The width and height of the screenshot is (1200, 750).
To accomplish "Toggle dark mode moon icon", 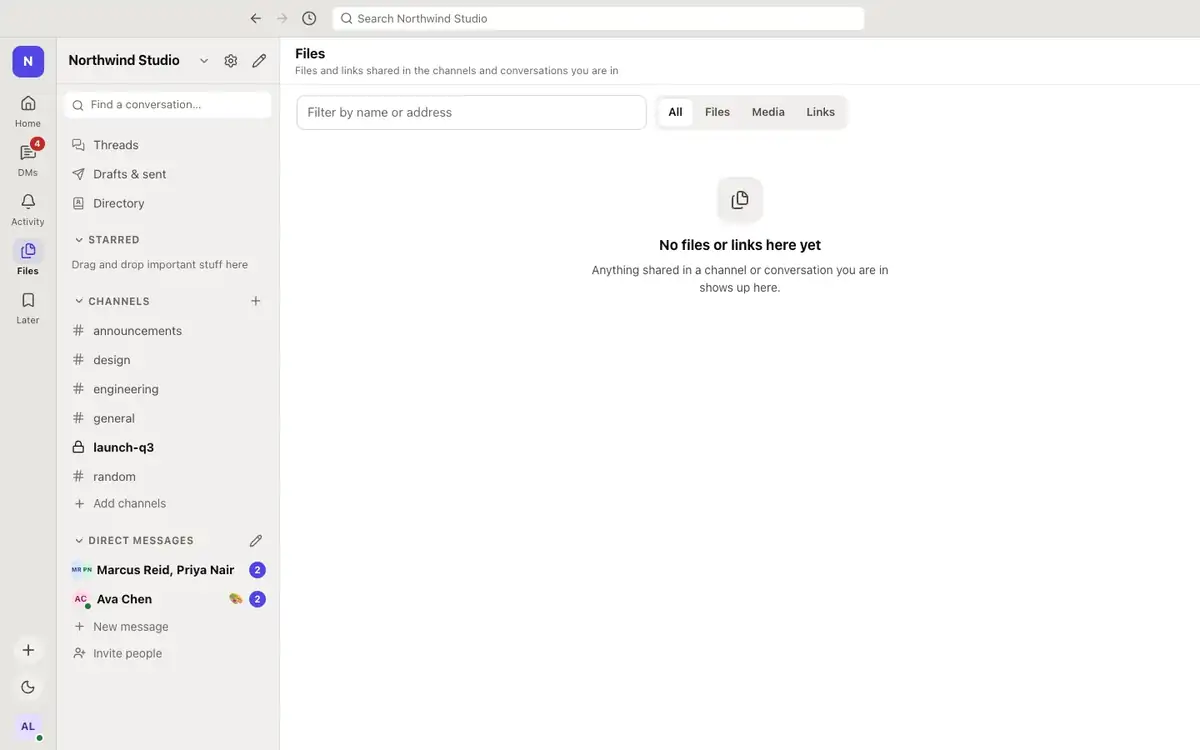I will pos(28,687).
